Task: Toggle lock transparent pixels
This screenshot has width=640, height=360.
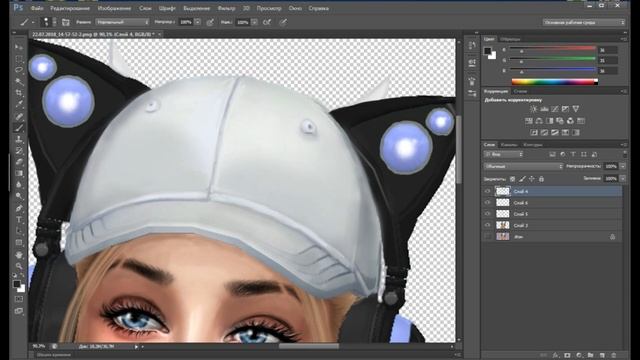Action: pyautogui.click(x=512, y=179)
